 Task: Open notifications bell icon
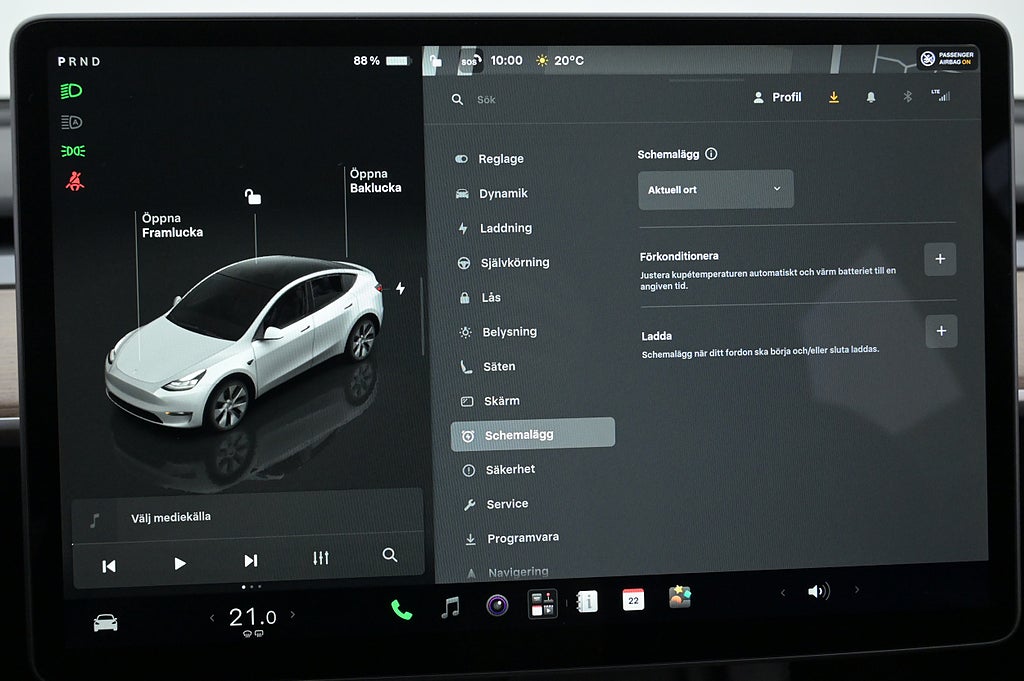click(871, 97)
